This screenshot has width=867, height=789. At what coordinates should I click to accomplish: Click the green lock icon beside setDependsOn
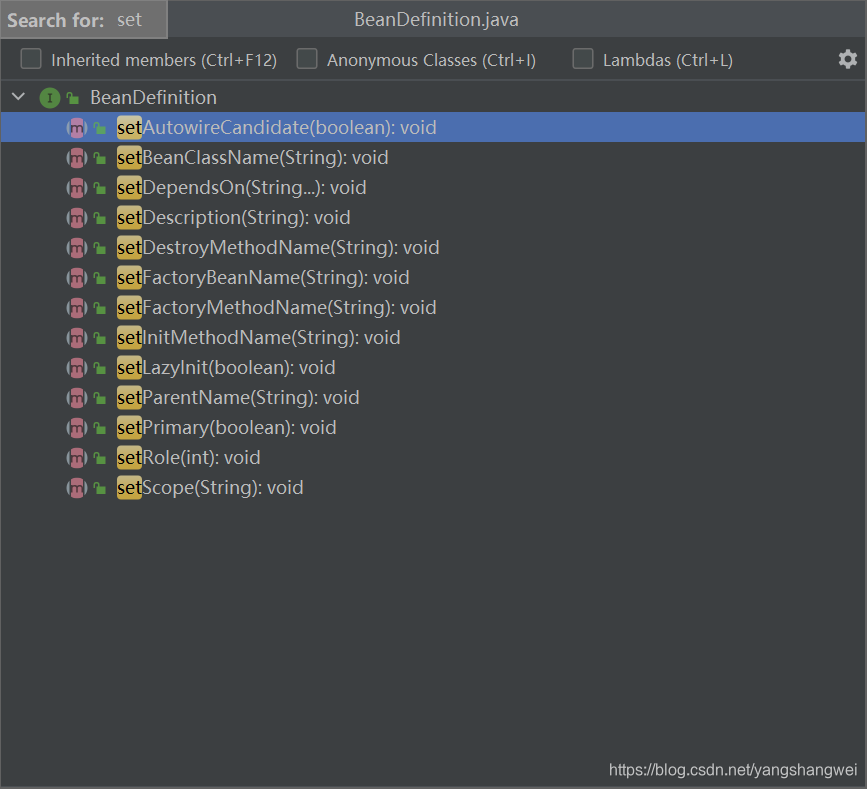tap(100, 189)
